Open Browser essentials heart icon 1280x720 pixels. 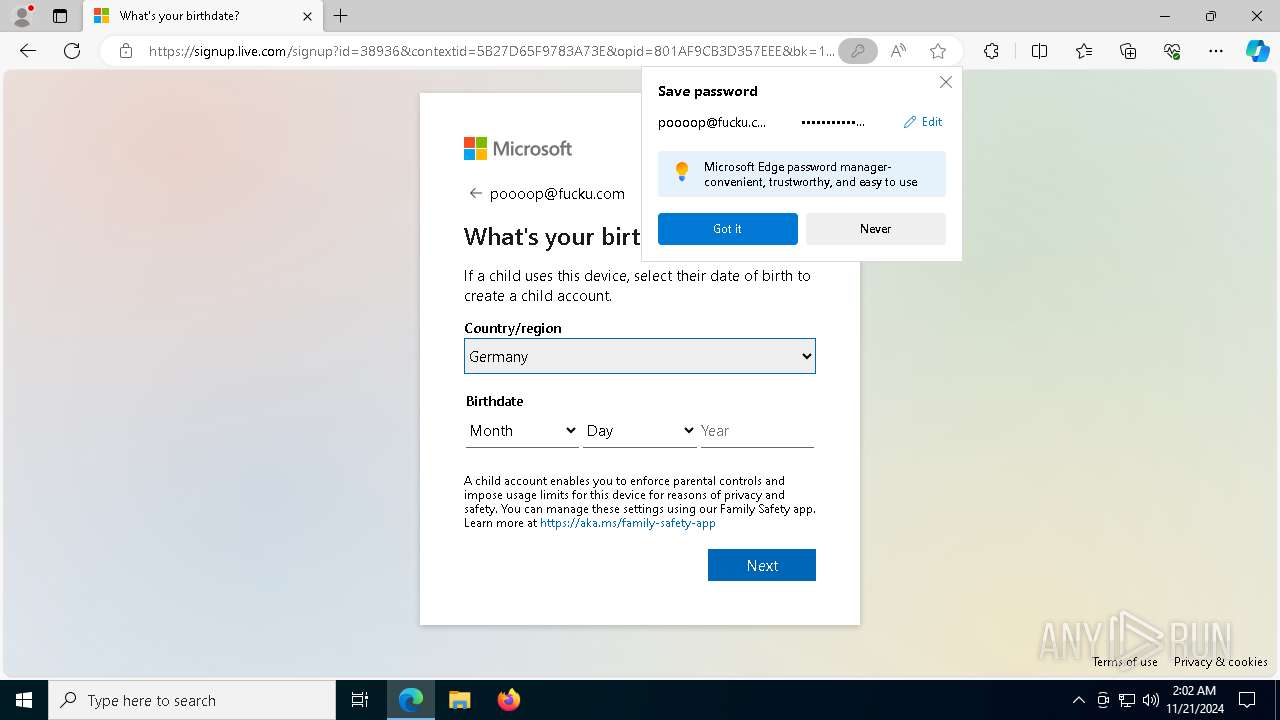1172,51
